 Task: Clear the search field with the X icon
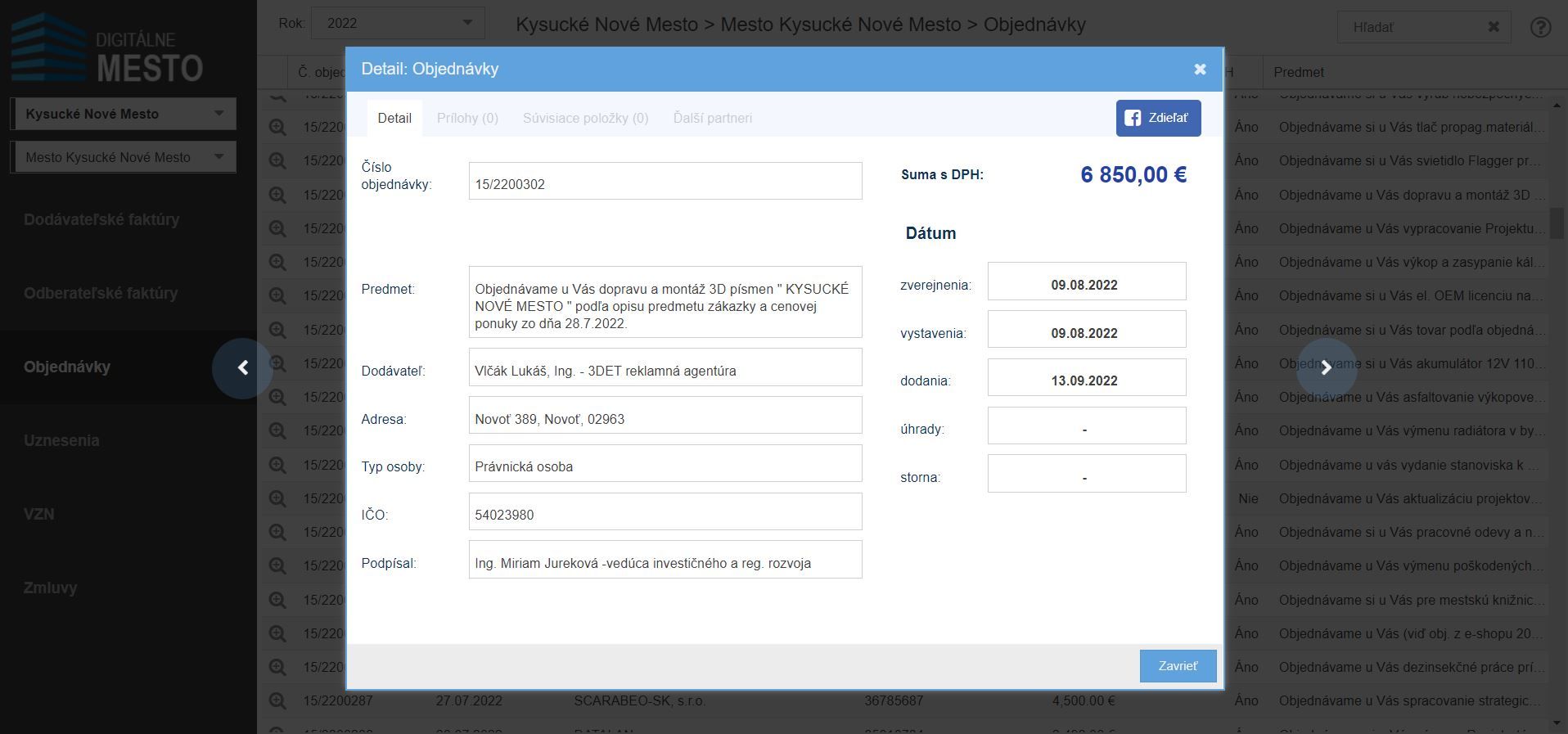1494,27
